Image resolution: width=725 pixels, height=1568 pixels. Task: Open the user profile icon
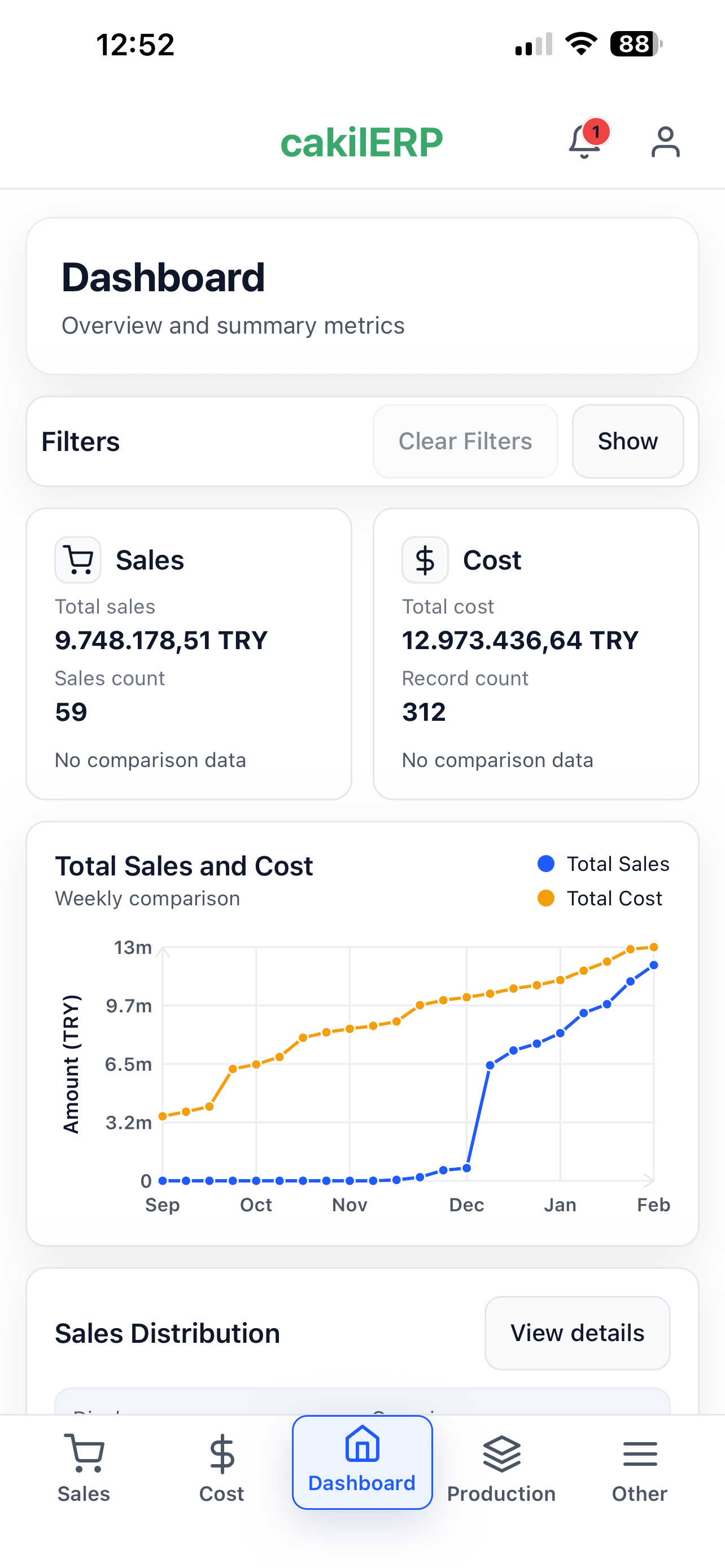665,142
